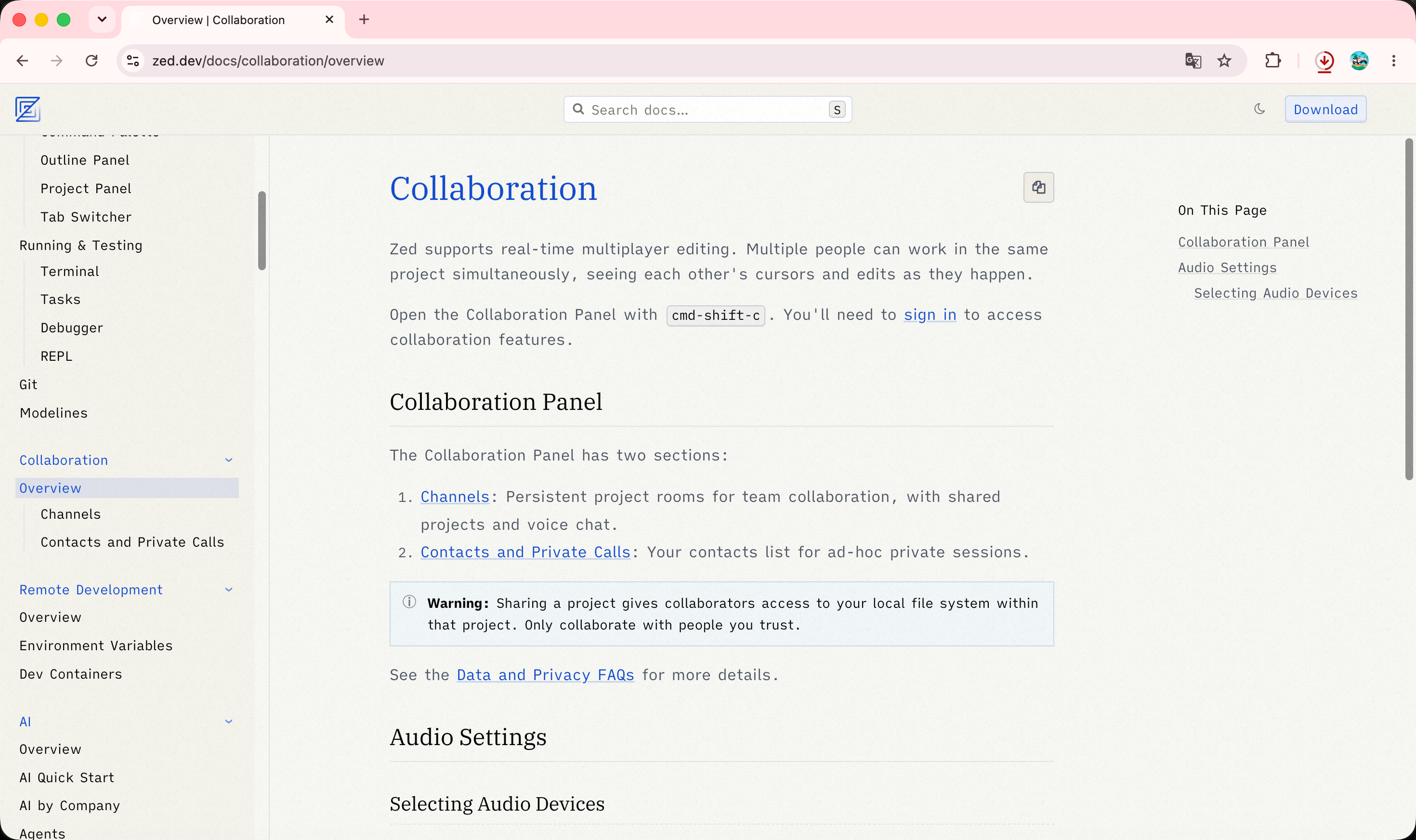This screenshot has height=840, width=1416.
Task: Click the Collaboration page title heading
Action: 494,188
